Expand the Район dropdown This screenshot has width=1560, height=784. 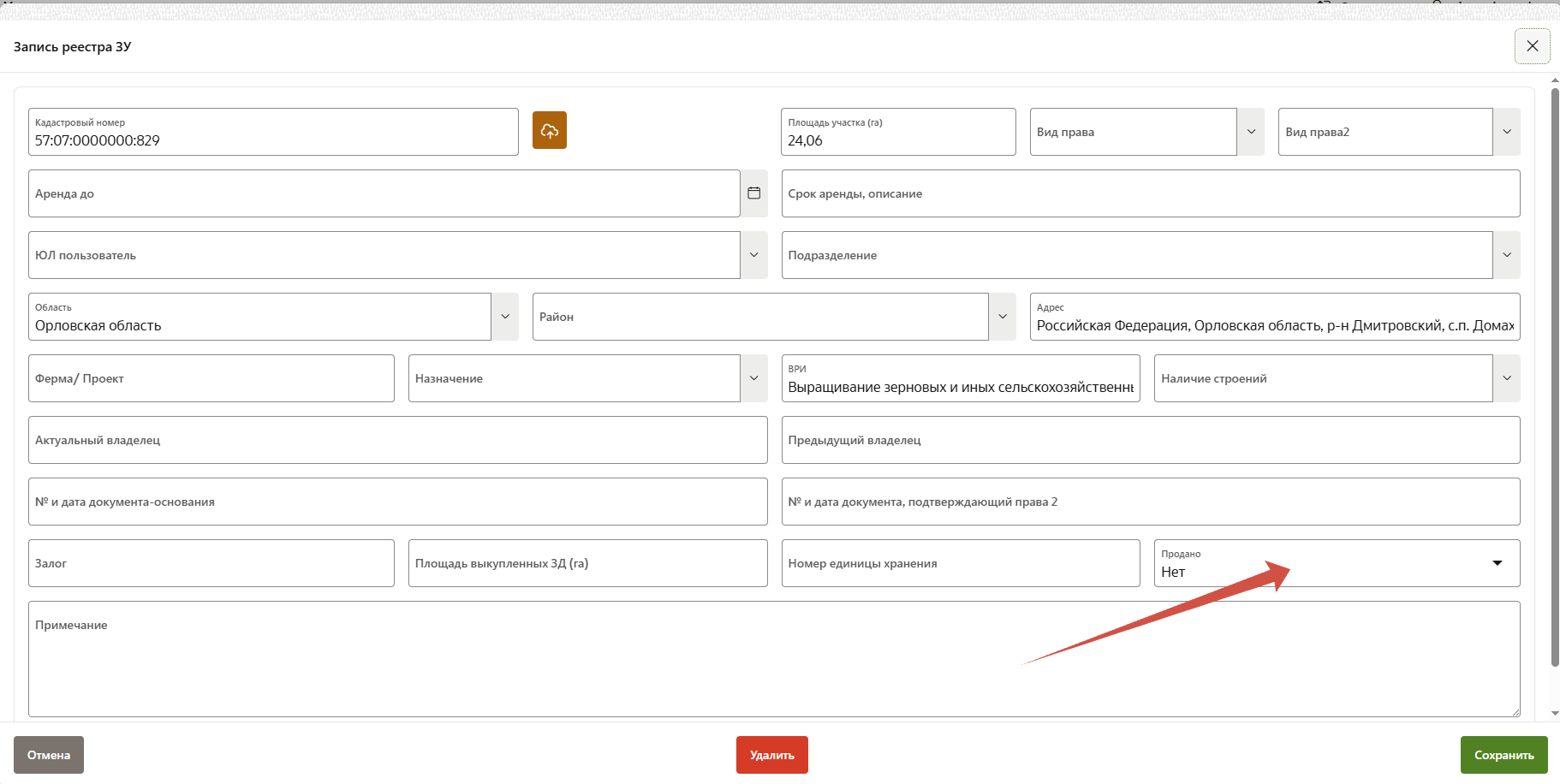(x=1002, y=317)
